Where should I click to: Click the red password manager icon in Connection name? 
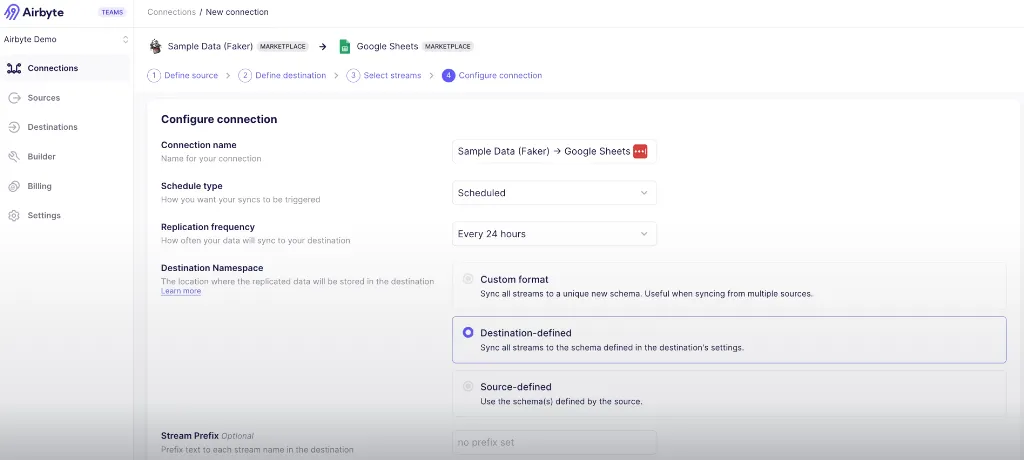coord(640,151)
